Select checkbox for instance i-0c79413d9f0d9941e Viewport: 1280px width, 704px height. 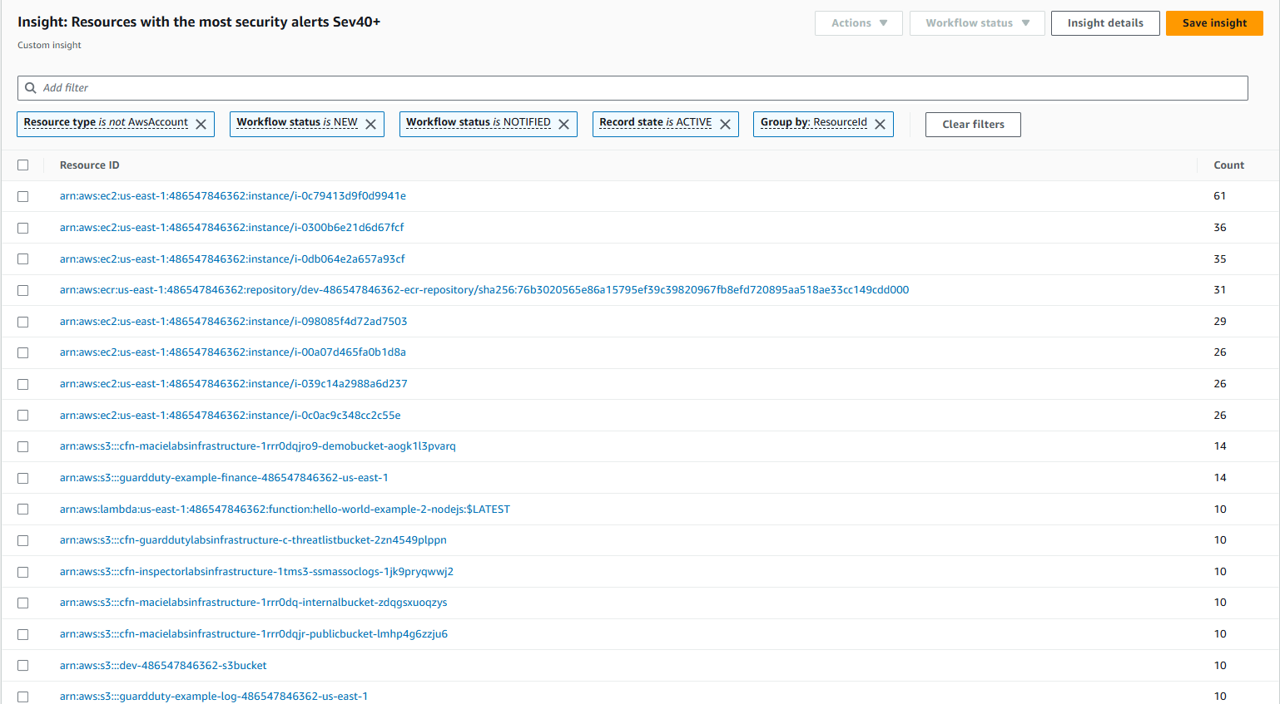[x=23, y=197]
